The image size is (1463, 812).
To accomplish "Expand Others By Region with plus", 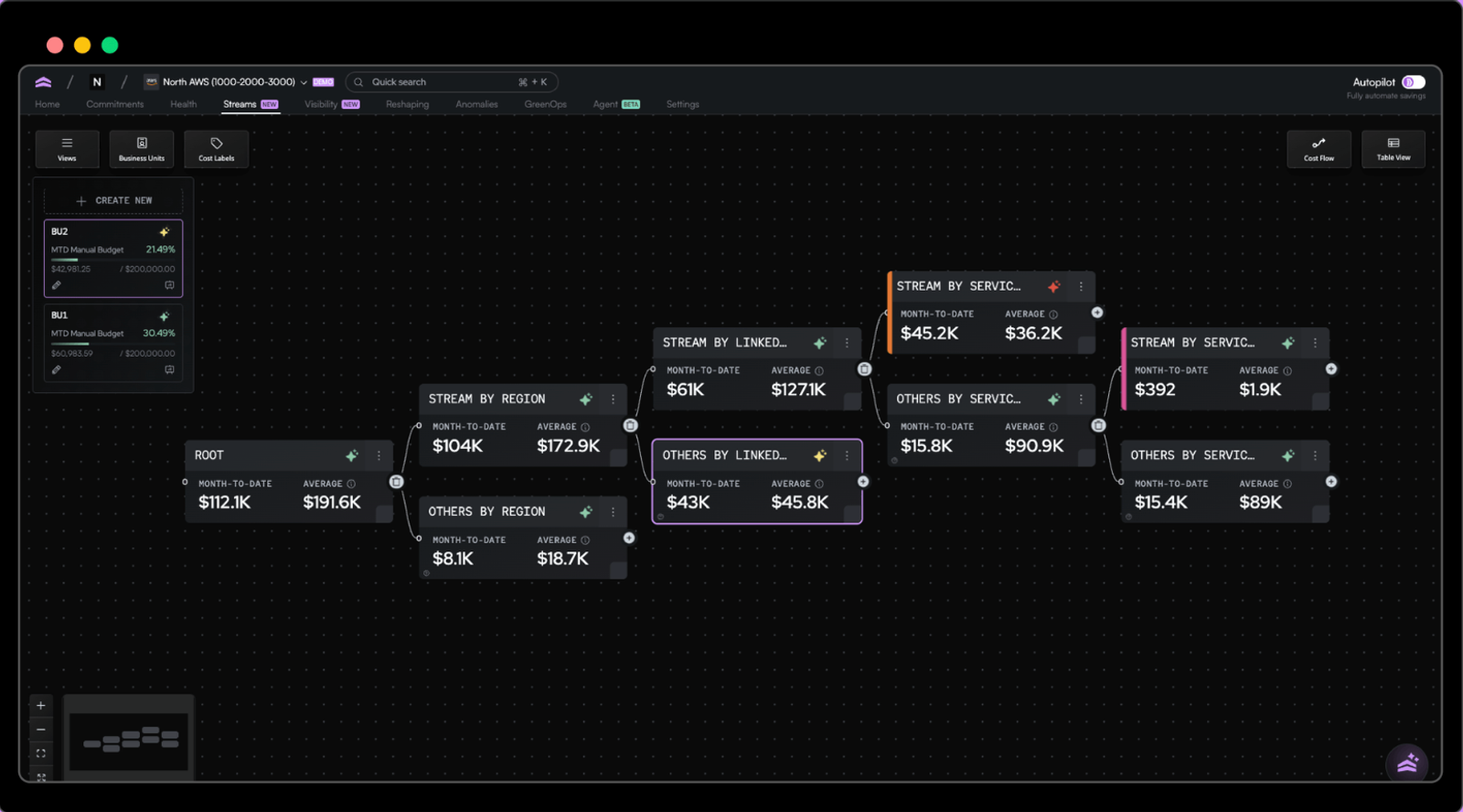I will (629, 538).
